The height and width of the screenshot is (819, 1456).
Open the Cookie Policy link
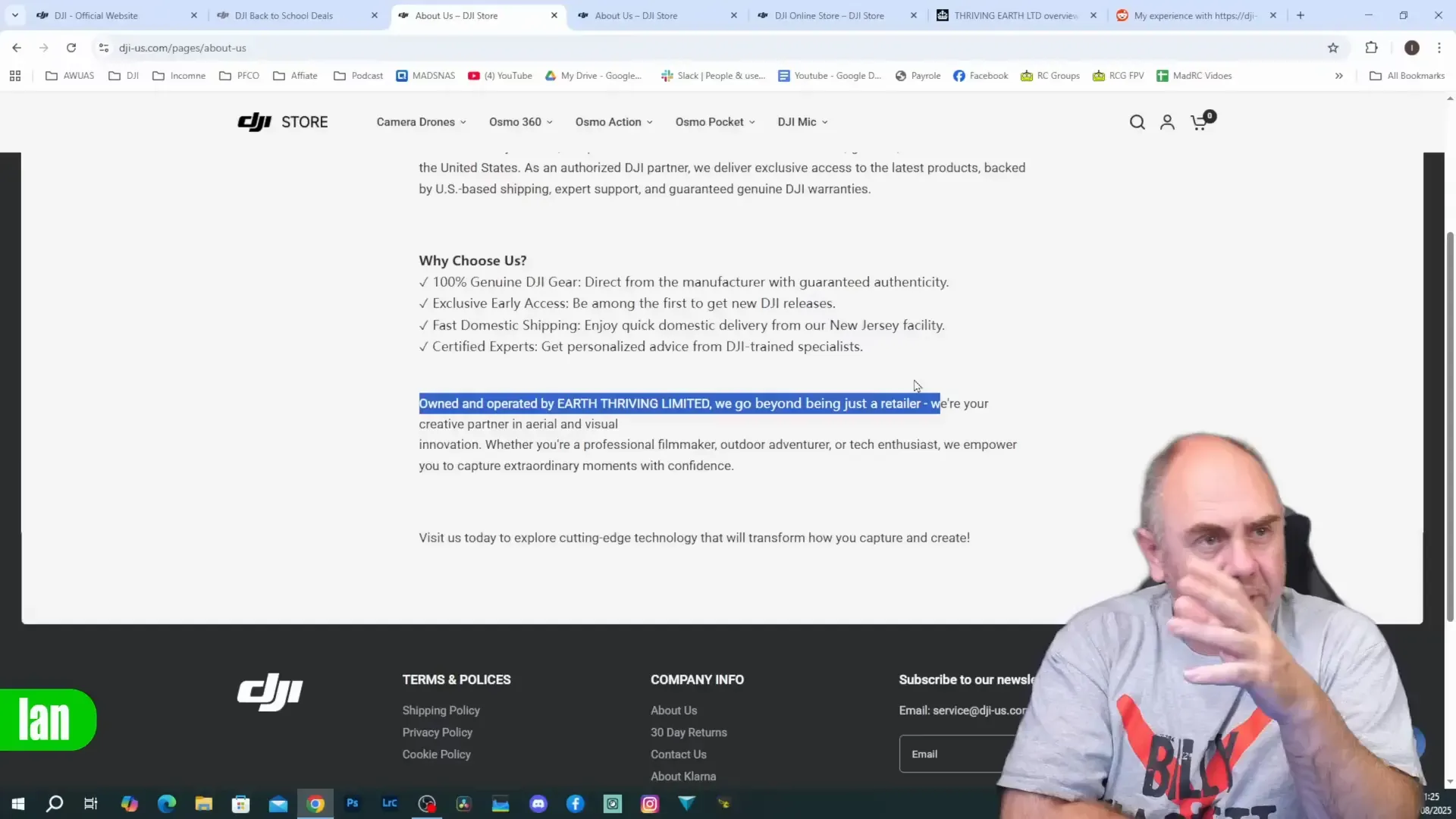[x=437, y=755]
